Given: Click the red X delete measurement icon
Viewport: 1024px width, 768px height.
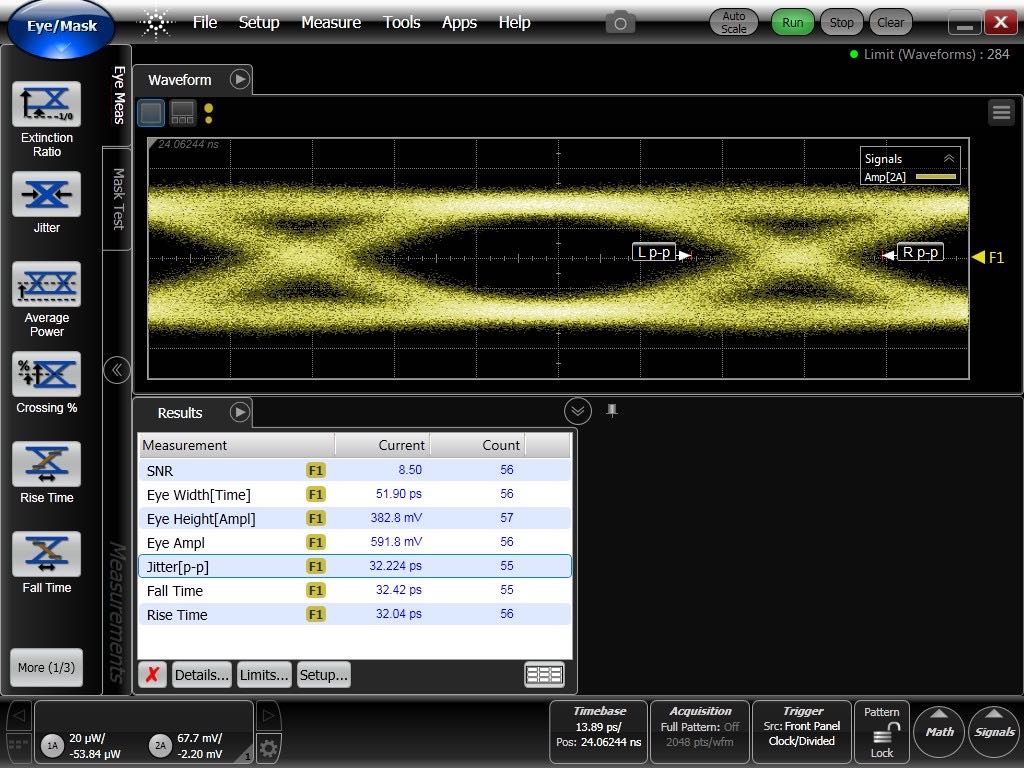Looking at the screenshot, I should click(x=152, y=675).
